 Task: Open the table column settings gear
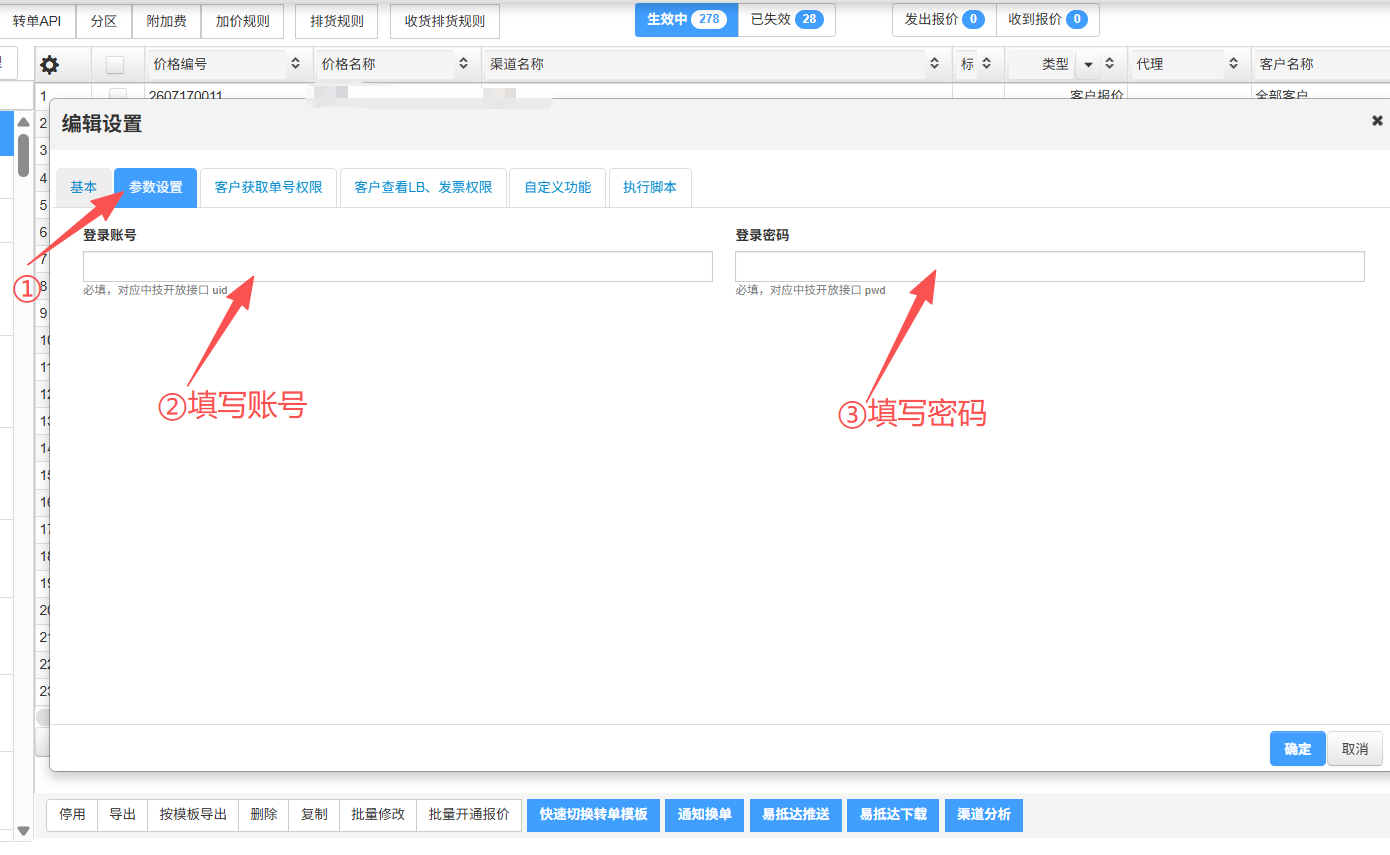click(x=49, y=65)
